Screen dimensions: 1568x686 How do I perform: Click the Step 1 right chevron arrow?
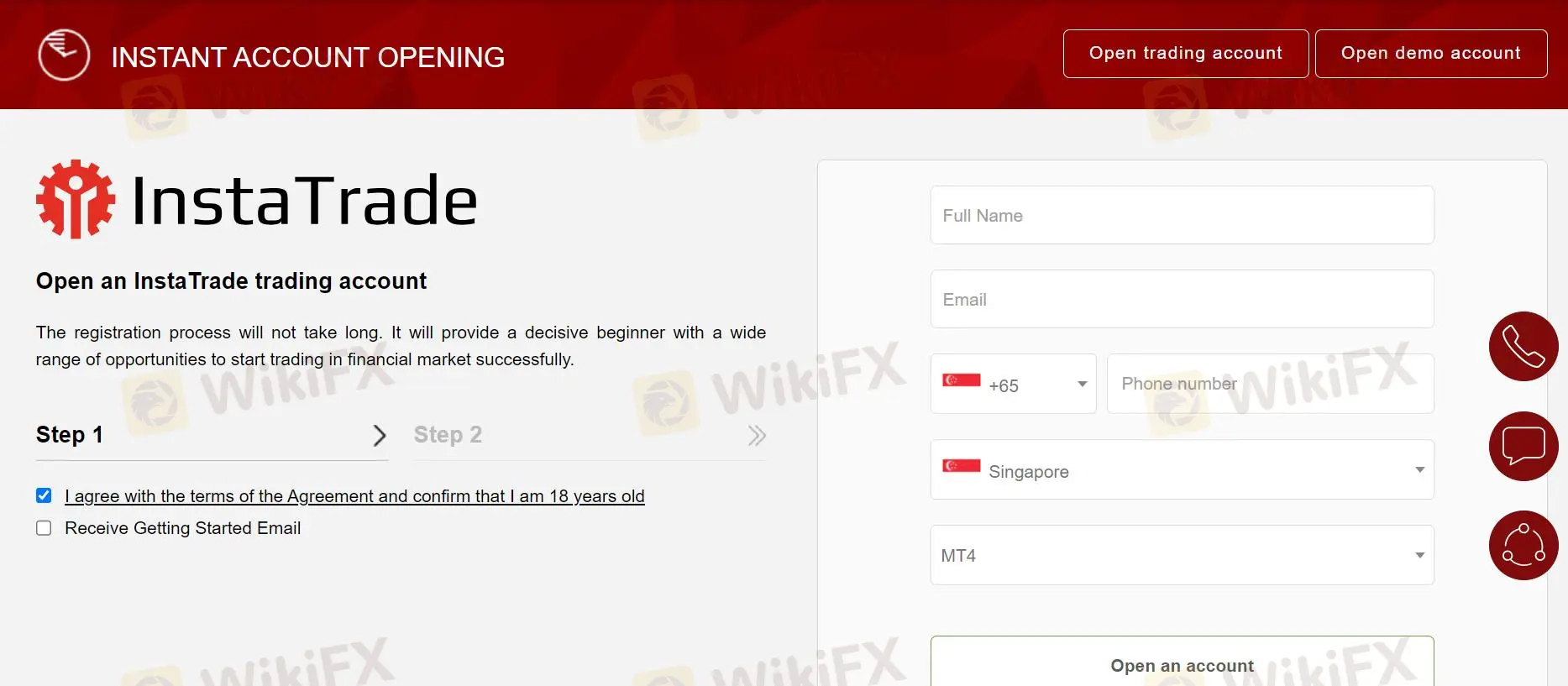tap(380, 435)
